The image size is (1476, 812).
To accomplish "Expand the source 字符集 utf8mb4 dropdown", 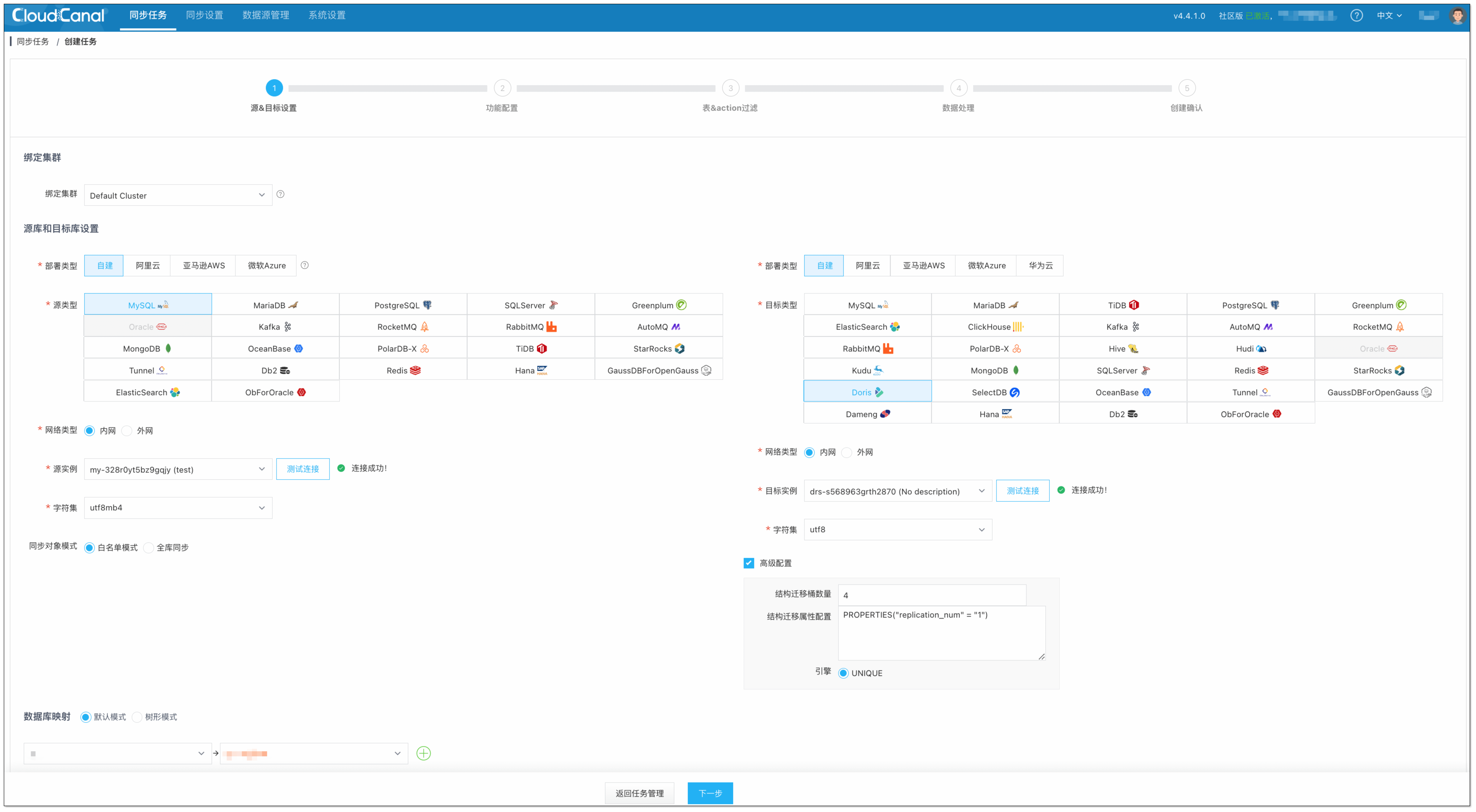I will pyautogui.click(x=178, y=508).
